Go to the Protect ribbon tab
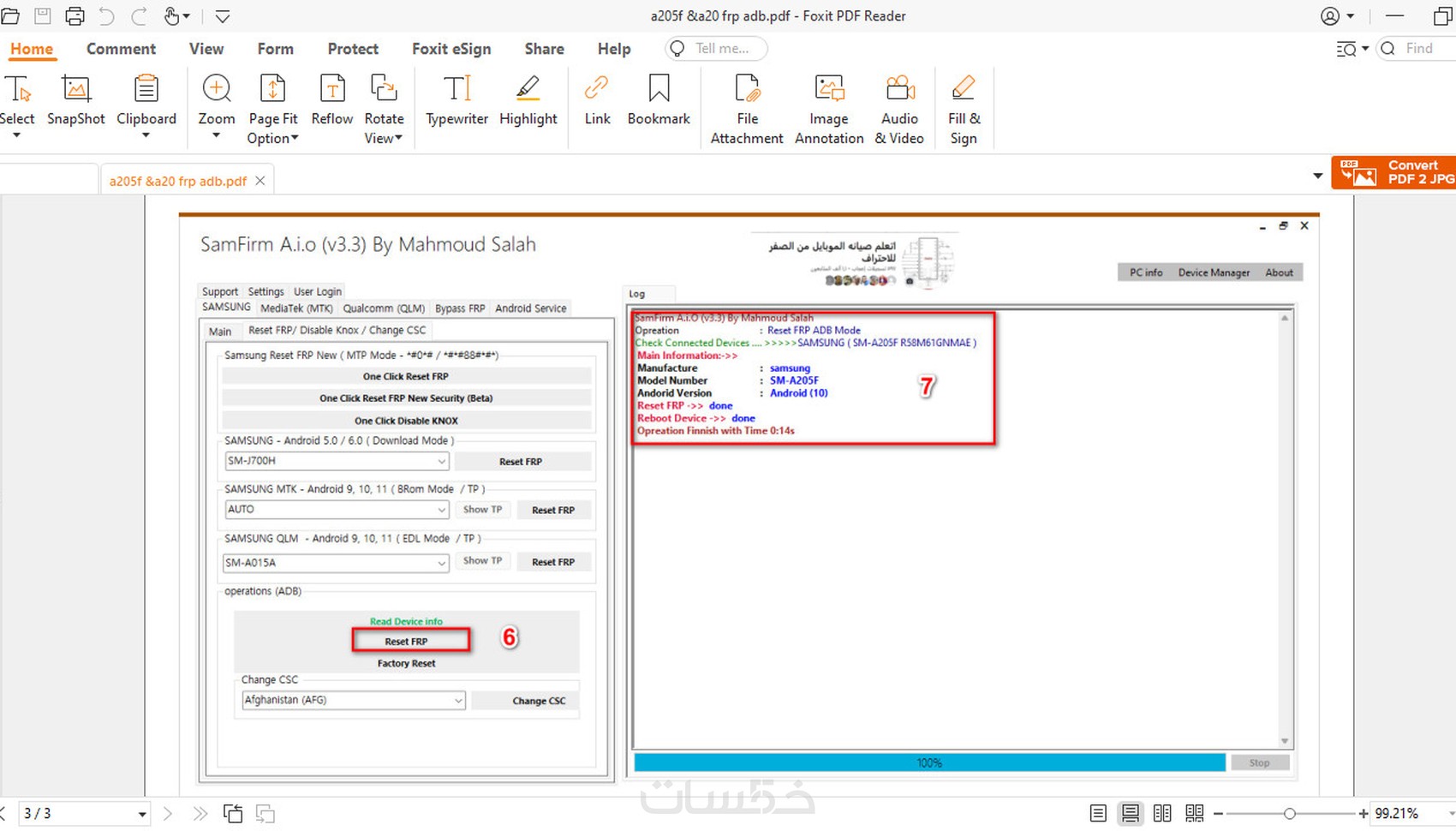Screen dimensions: 1456x831 pos(353,49)
